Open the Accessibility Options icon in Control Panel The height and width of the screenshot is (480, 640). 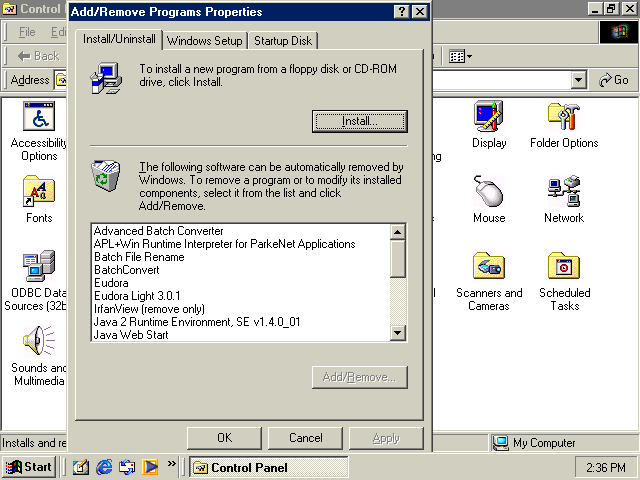(x=39, y=117)
